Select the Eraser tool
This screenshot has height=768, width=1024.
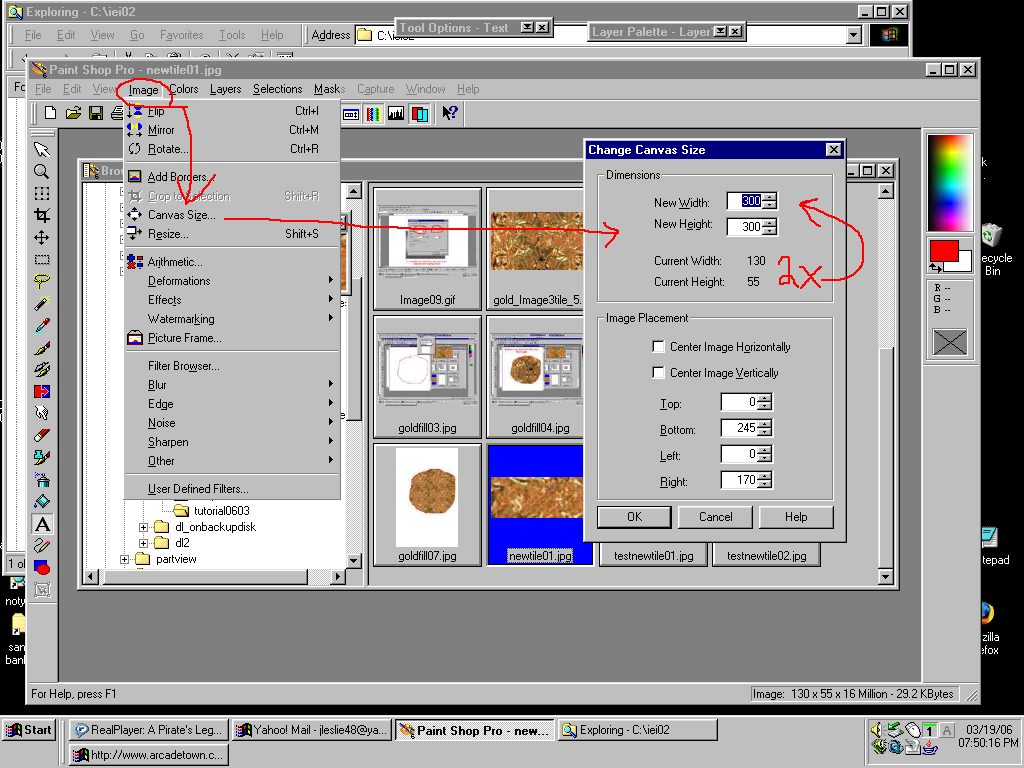tap(42, 436)
